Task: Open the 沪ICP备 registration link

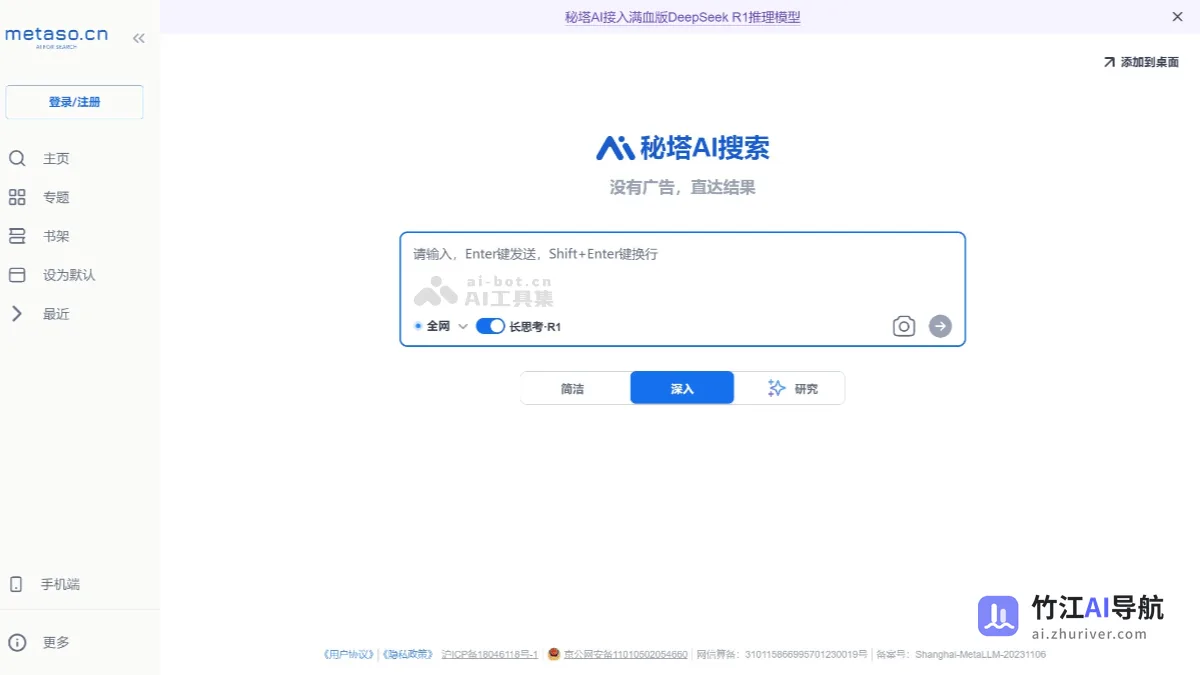Action: tap(490, 654)
